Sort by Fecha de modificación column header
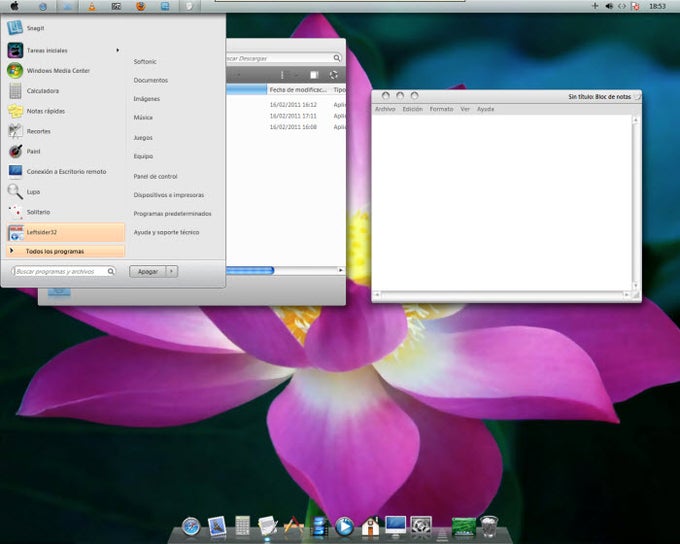Screen dimensions: 680x544 [x=297, y=90]
